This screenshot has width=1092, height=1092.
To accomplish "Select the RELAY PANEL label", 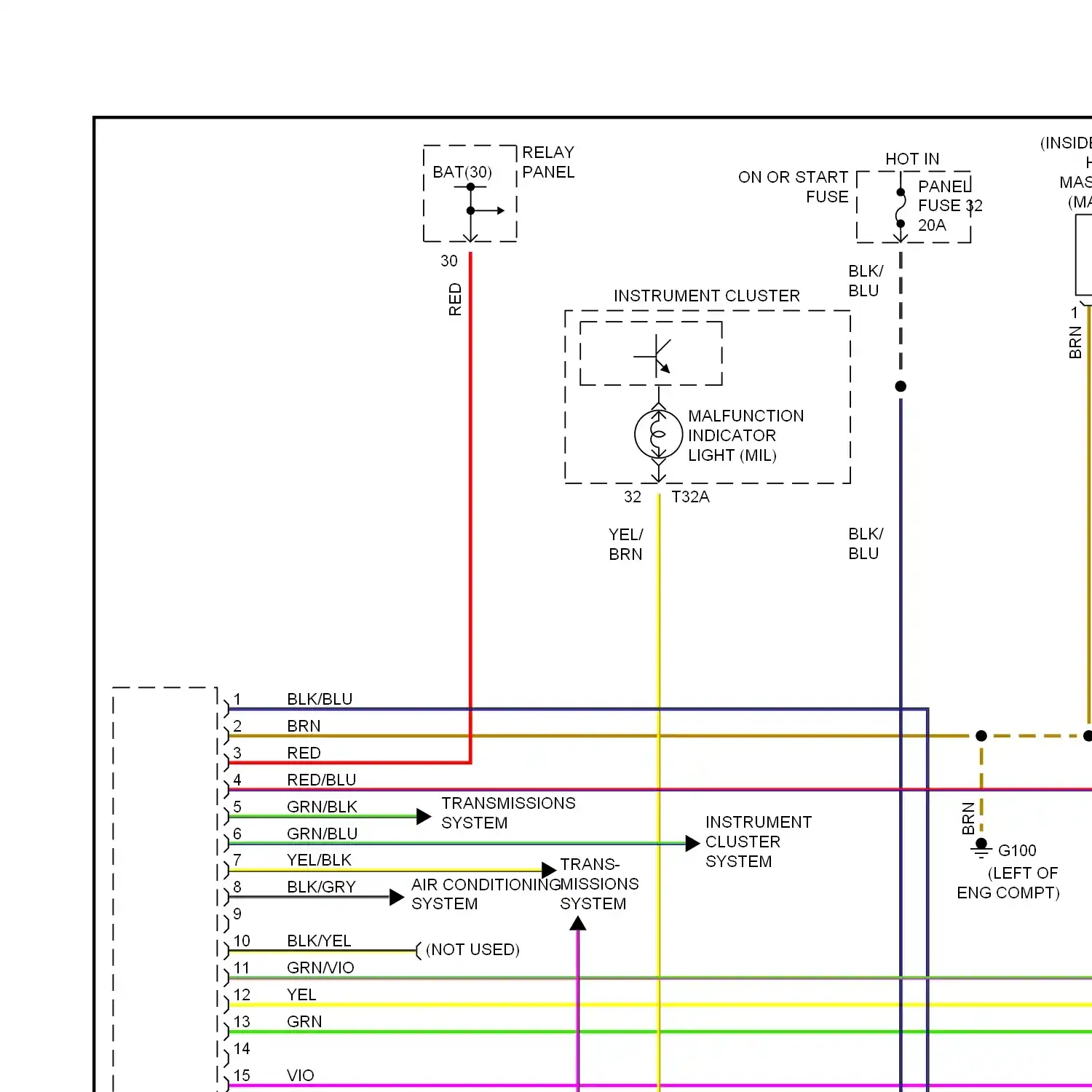I will (548, 162).
